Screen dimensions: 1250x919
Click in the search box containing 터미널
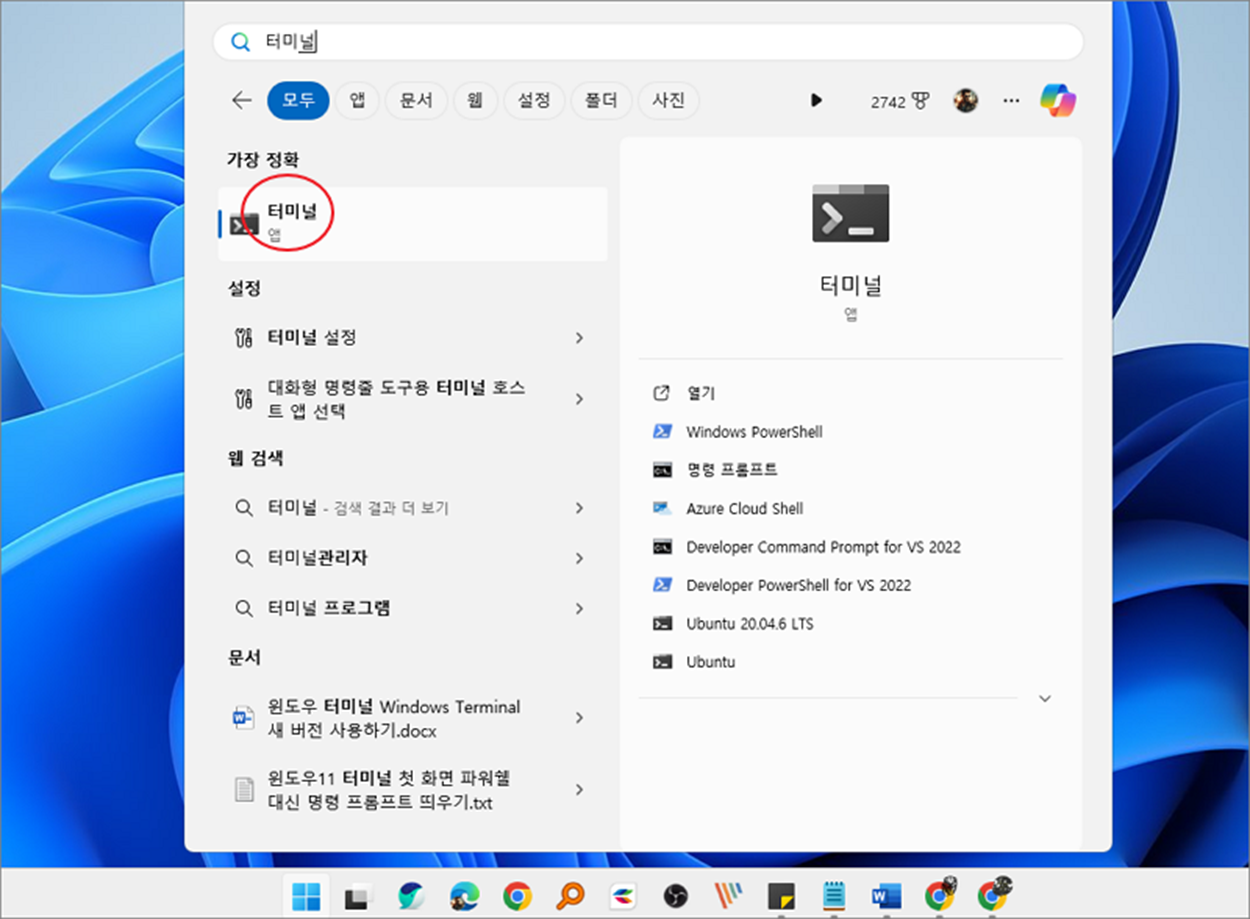(648, 42)
